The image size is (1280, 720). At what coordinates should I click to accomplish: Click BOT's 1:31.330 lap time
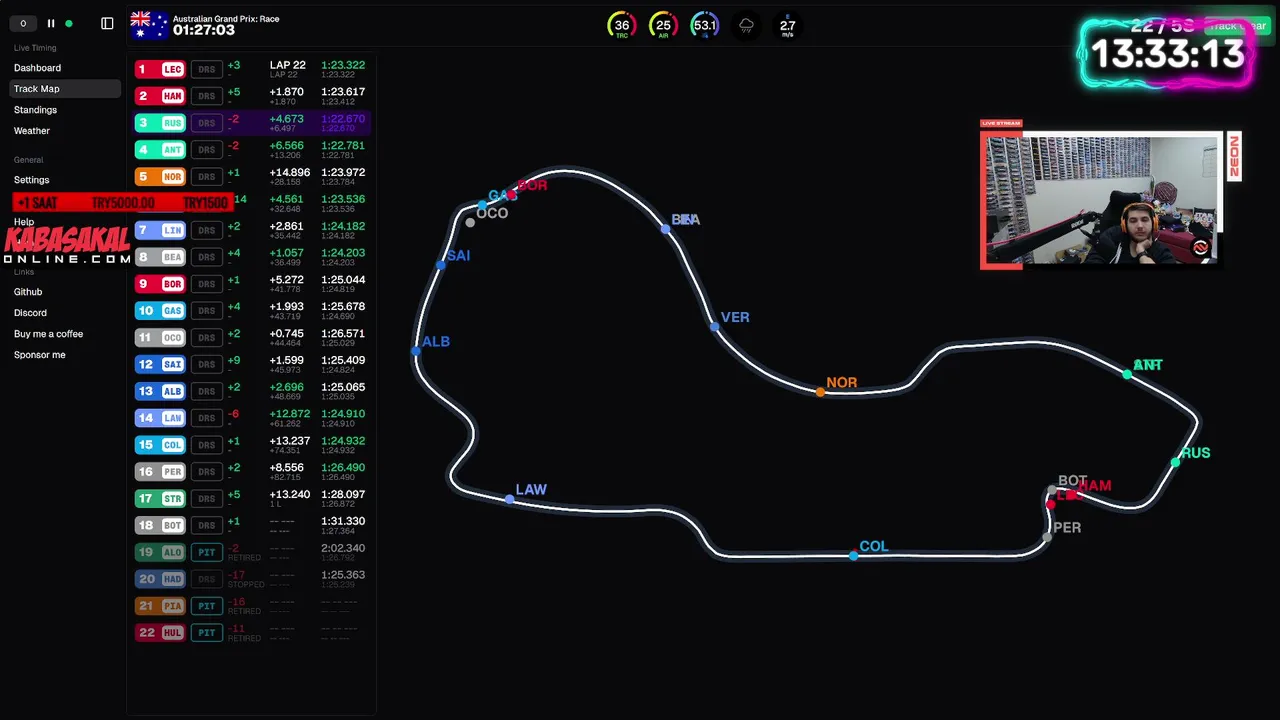click(x=343, y=521)
